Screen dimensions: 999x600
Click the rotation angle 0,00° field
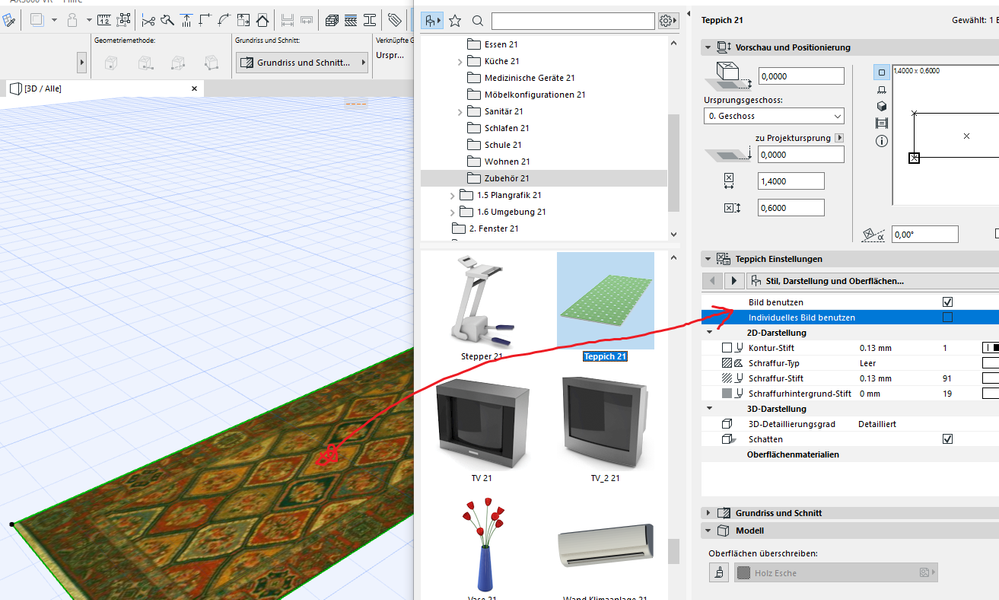tap(924, 234)
